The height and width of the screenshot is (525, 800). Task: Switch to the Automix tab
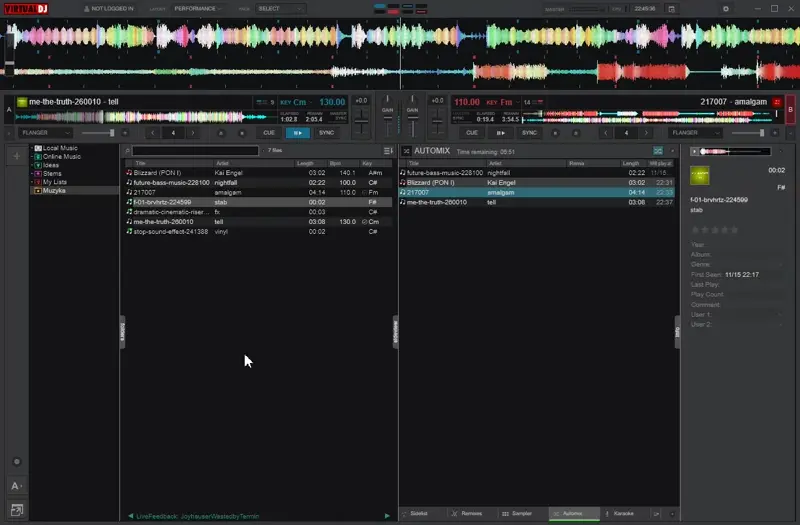coord(574,514)
